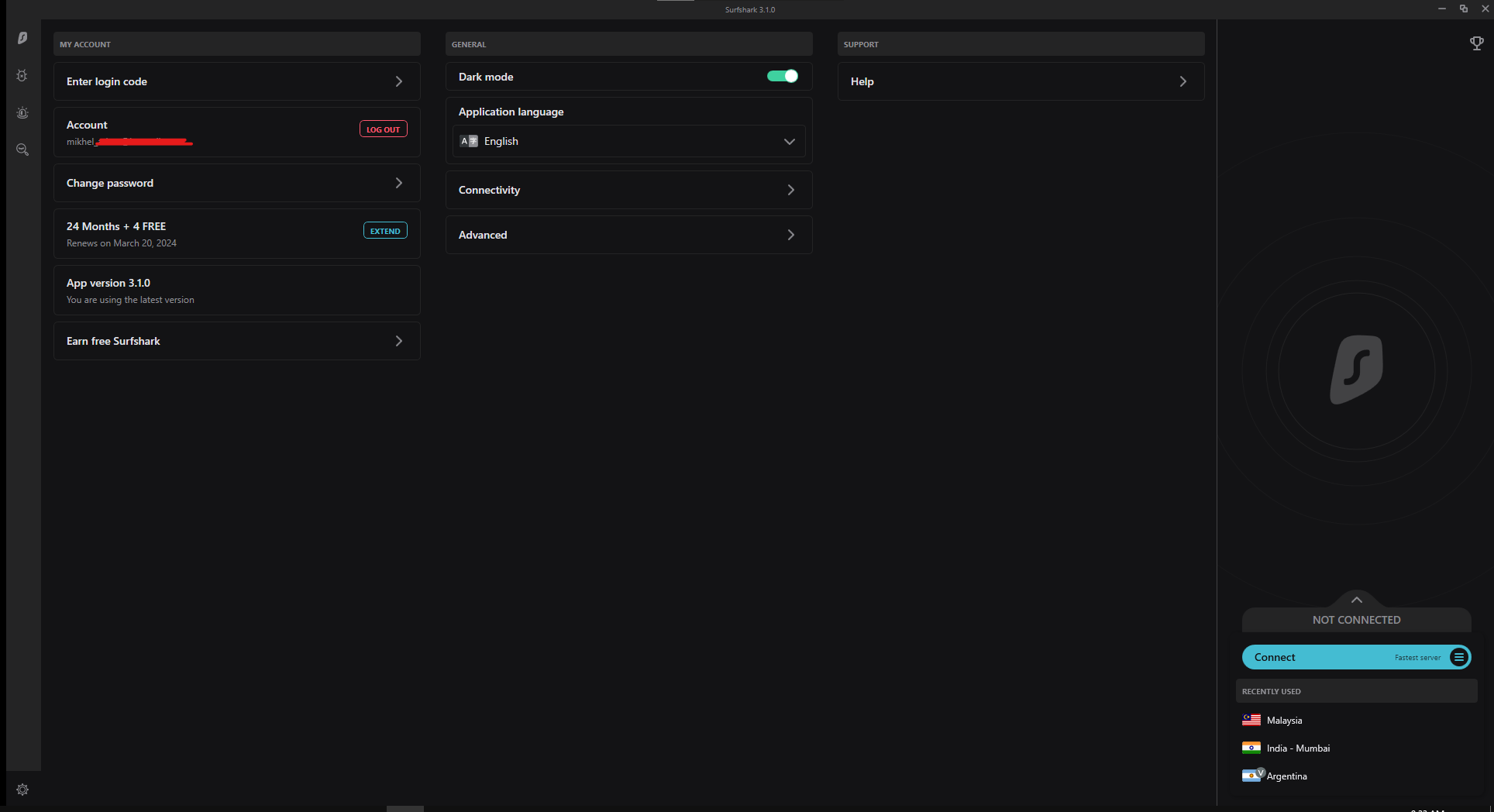Open the settings gear in sidebar bottom
Screen dimensions: 1494x812
[22, 790]
